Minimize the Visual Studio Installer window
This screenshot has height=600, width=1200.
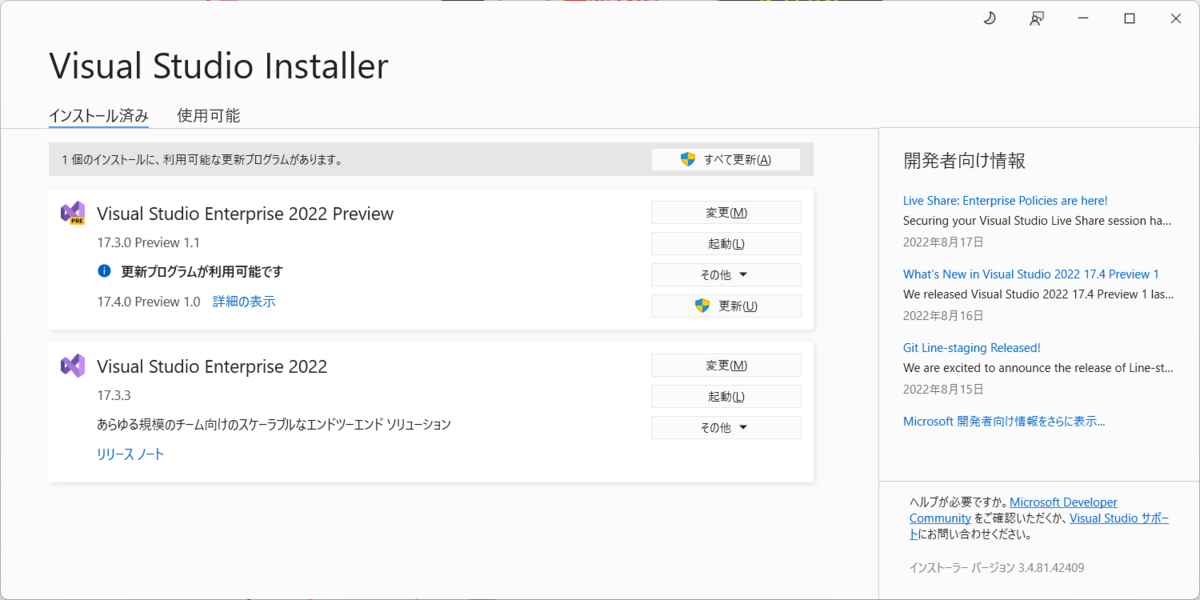[x=1083, y=18]
